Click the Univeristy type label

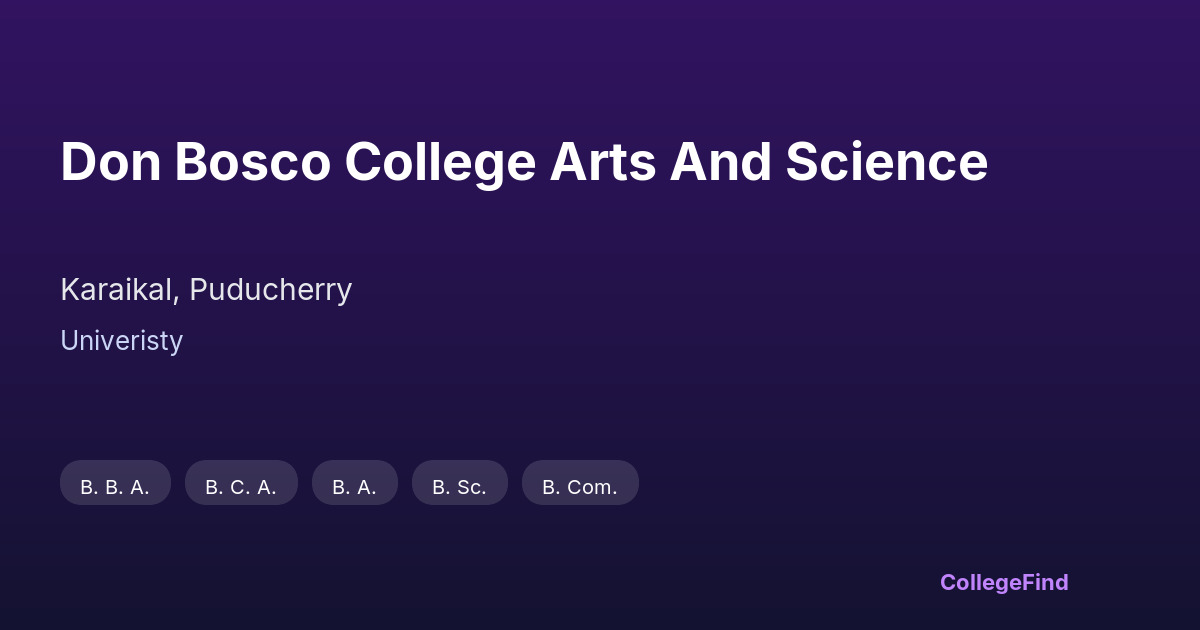[121, 341]
